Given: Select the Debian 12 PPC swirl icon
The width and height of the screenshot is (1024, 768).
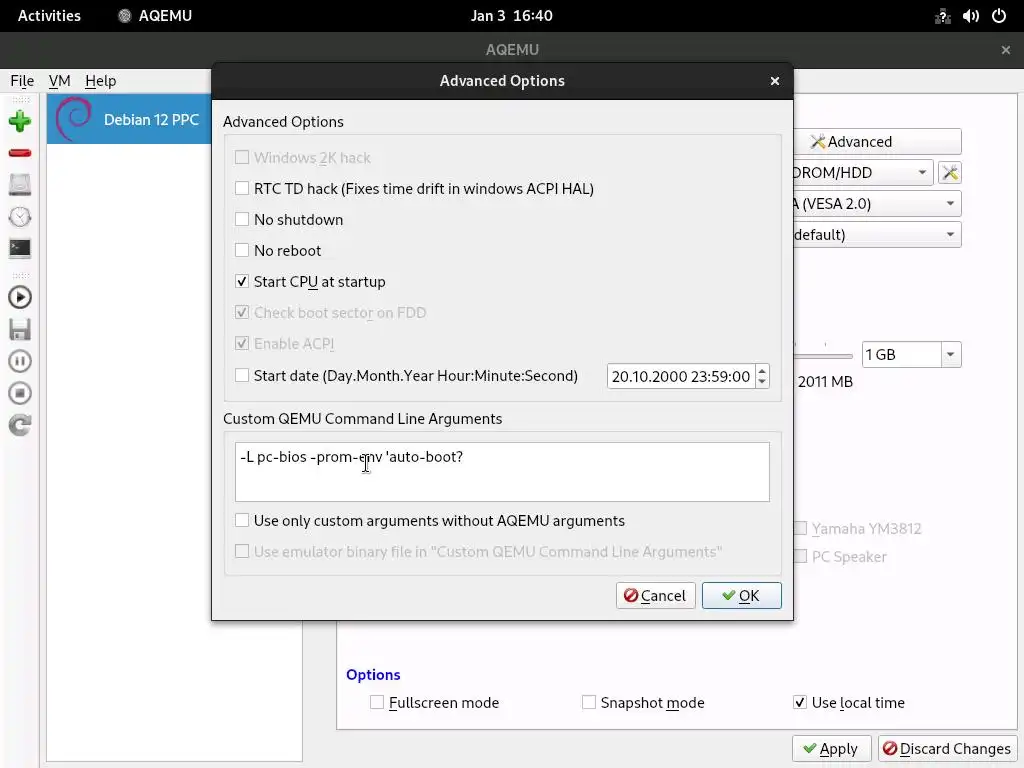Looking at the screenshot, I should pos(74,119).
